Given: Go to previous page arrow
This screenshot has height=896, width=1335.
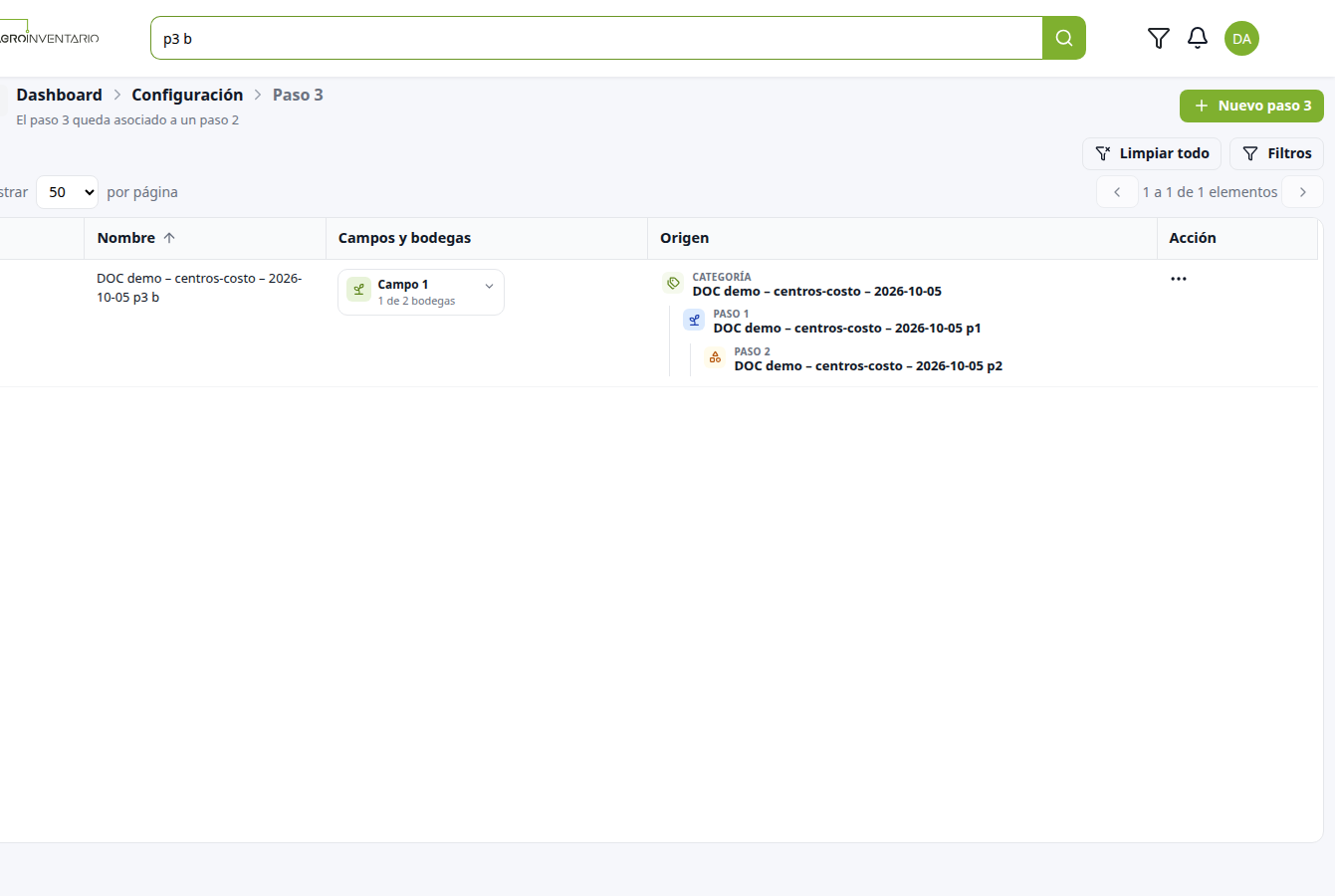Looking at the screenshot, I should (1117, 192).
